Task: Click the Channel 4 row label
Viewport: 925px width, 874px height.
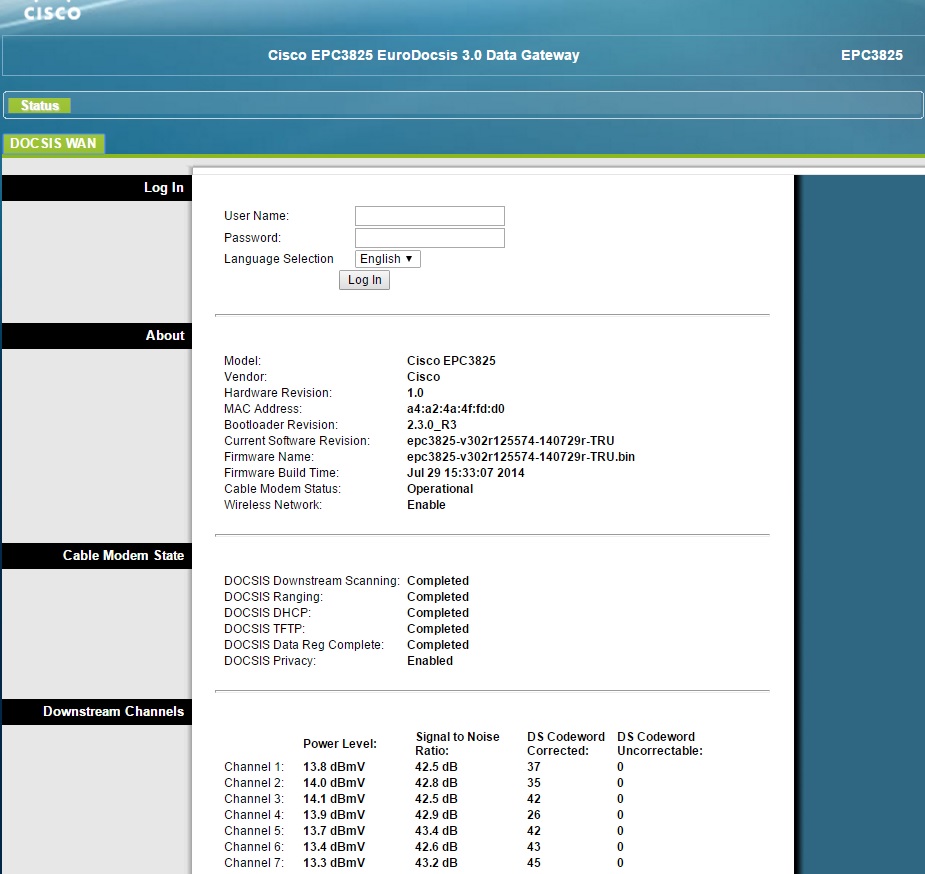Action: tap(254, 814)
